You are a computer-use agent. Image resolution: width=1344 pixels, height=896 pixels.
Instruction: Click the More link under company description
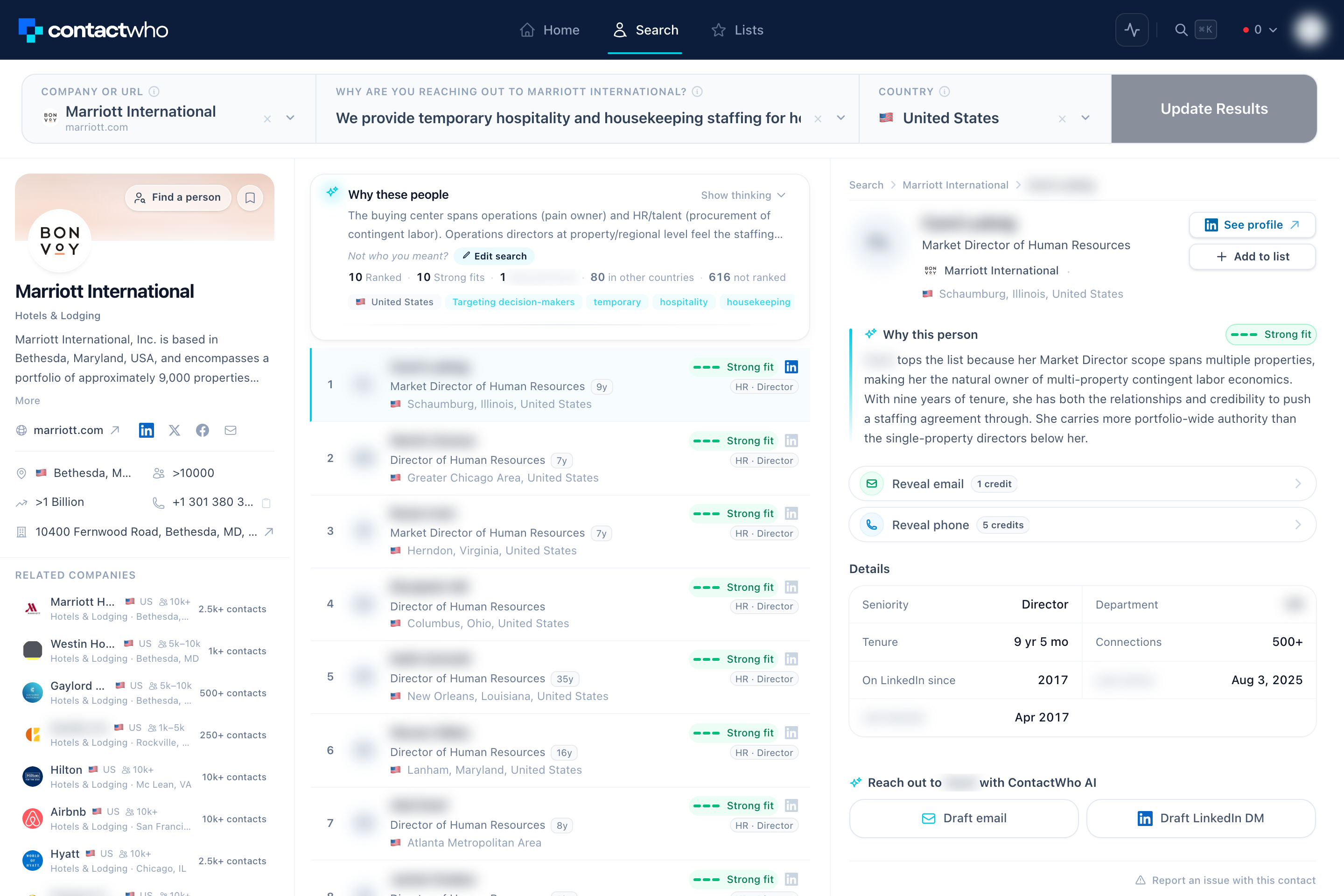click(28, 400)
